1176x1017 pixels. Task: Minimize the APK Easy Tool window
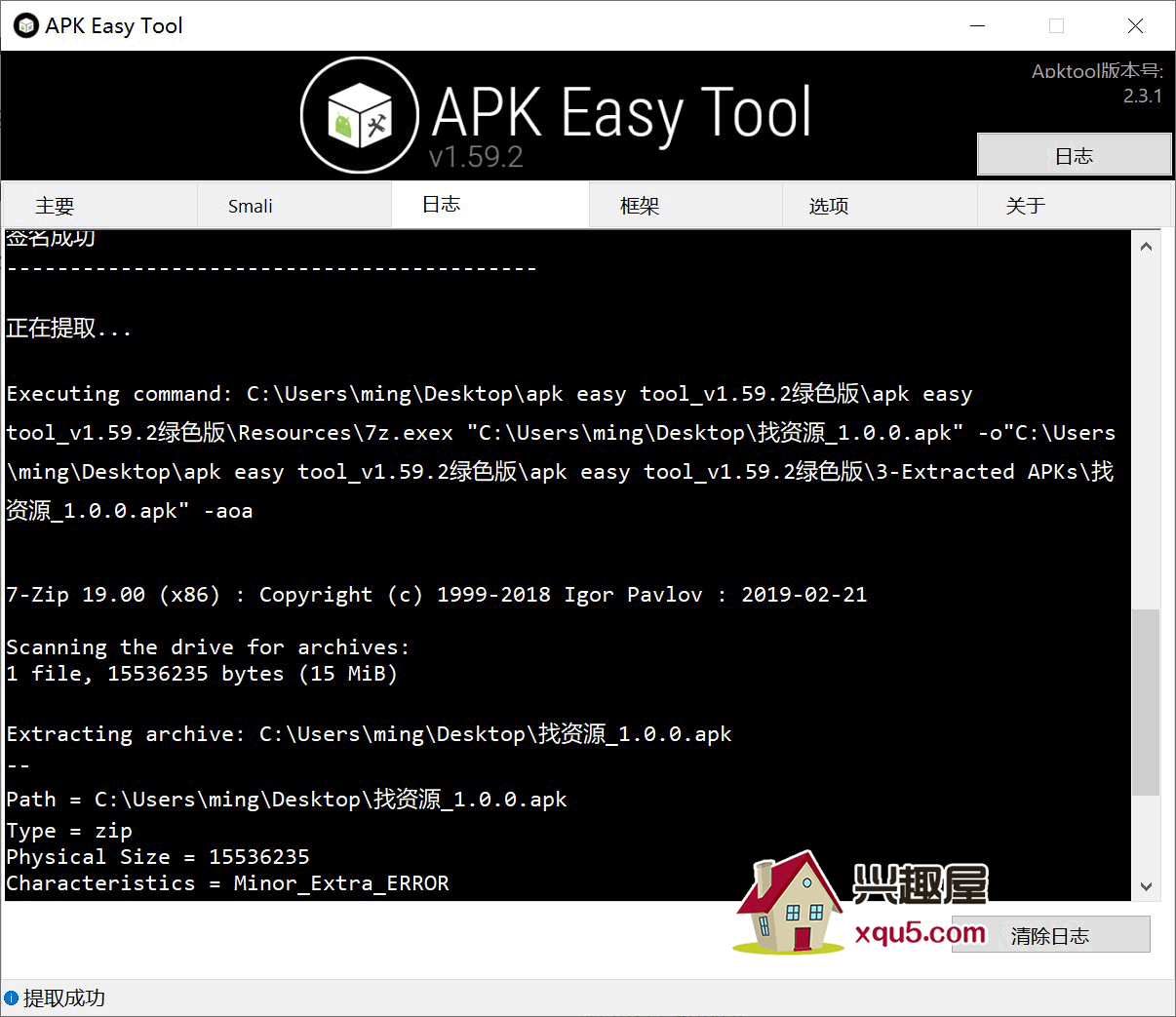coord(978,26)
